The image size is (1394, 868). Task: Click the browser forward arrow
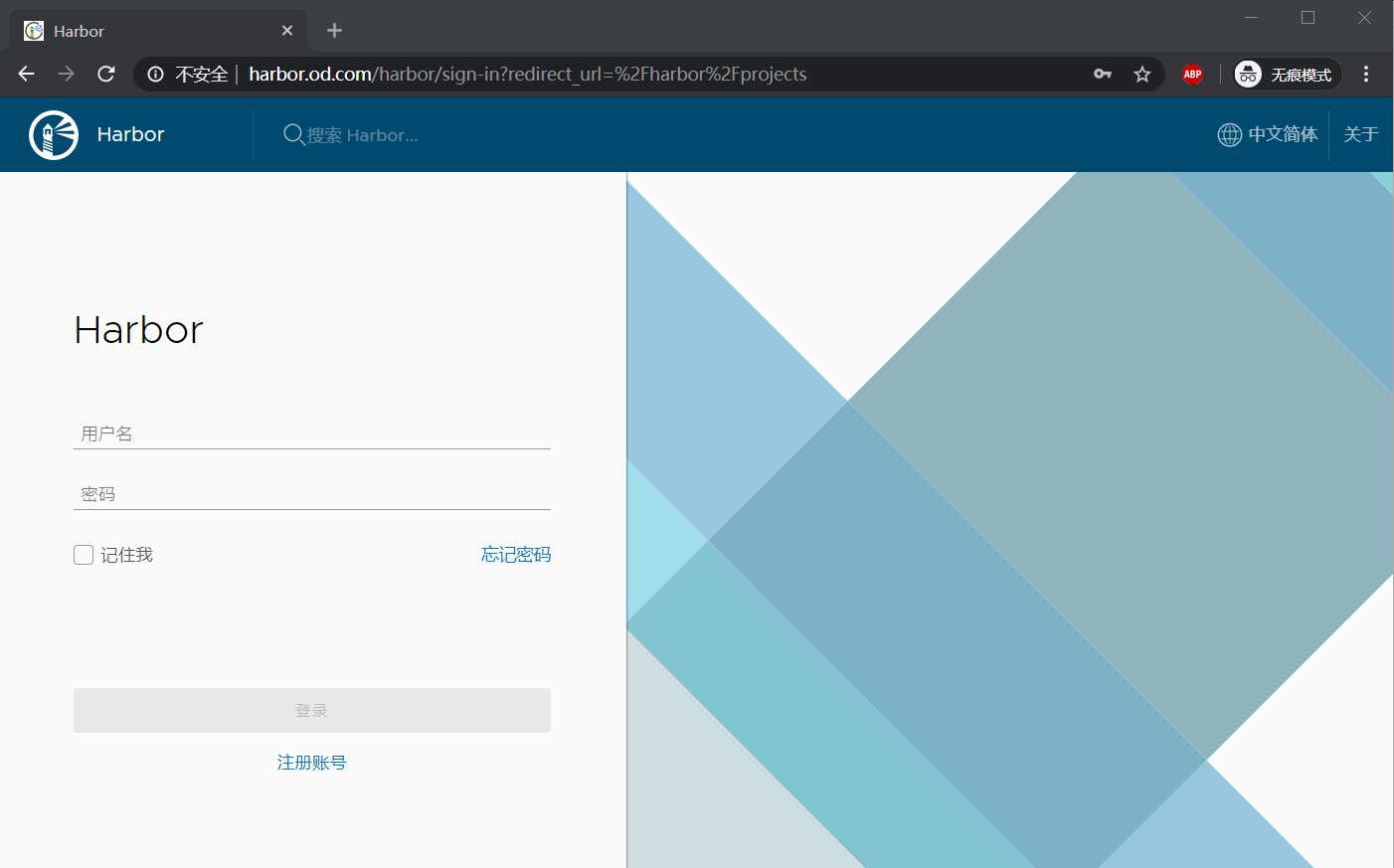[x=66, y=74]
